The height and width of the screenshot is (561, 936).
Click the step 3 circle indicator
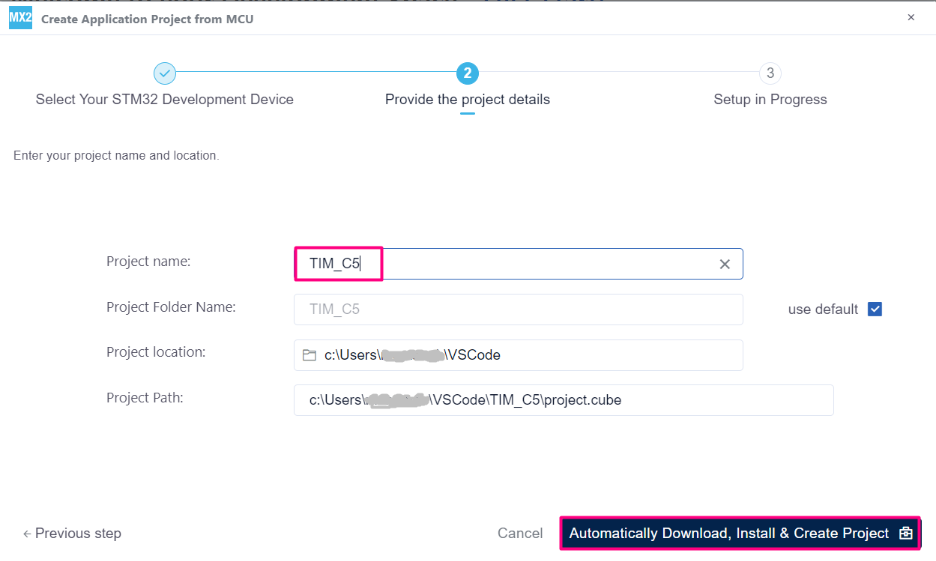(770, 73)
